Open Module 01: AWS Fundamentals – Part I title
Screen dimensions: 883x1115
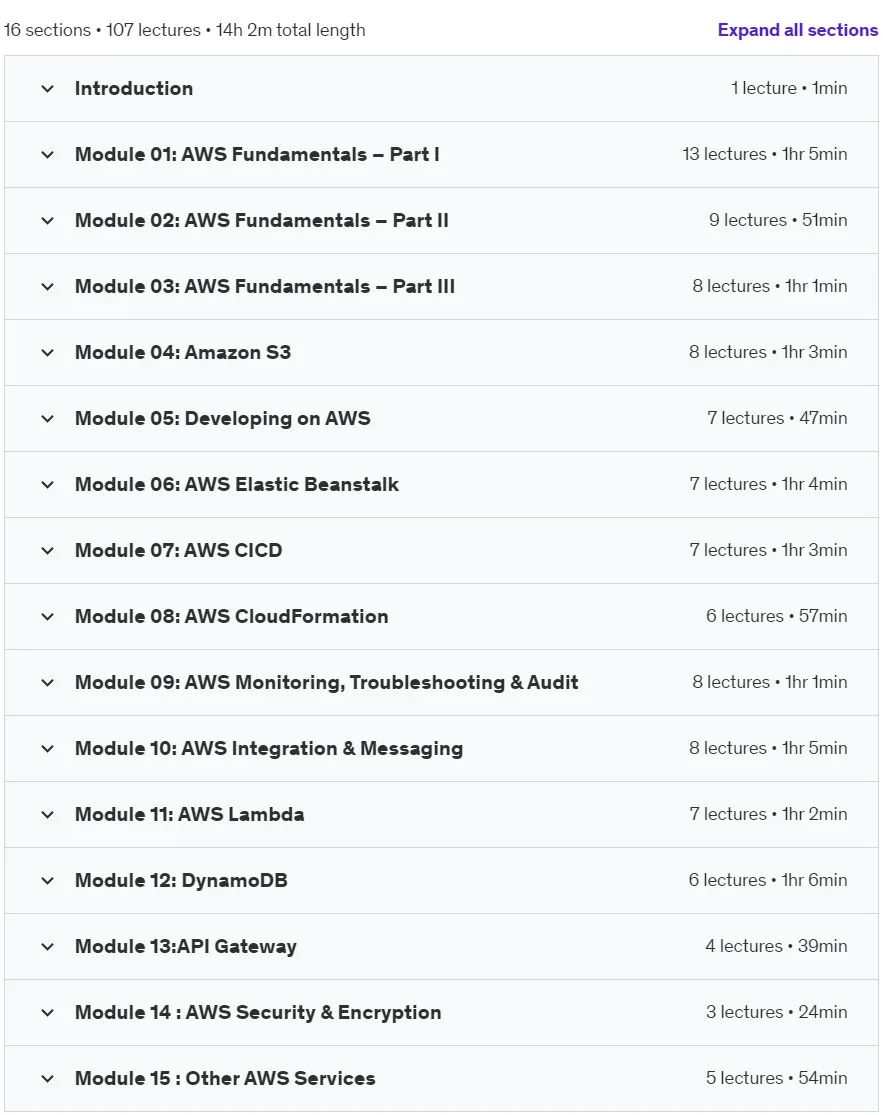point(257,154)
